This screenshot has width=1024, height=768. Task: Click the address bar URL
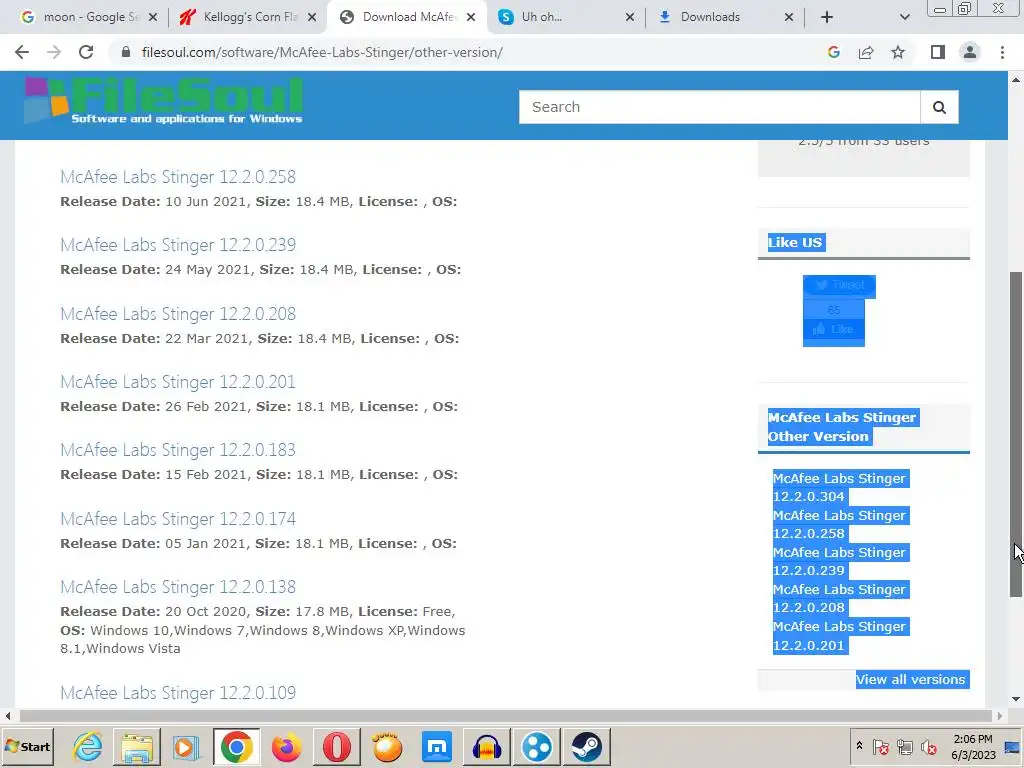[322, 52]
